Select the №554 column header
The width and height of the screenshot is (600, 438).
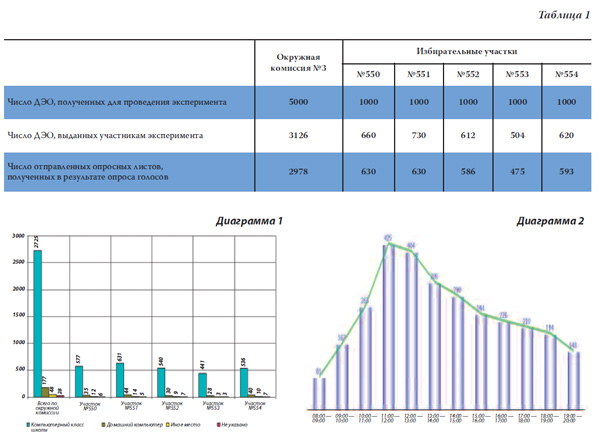pyautogui.click(x=565, y=75)
